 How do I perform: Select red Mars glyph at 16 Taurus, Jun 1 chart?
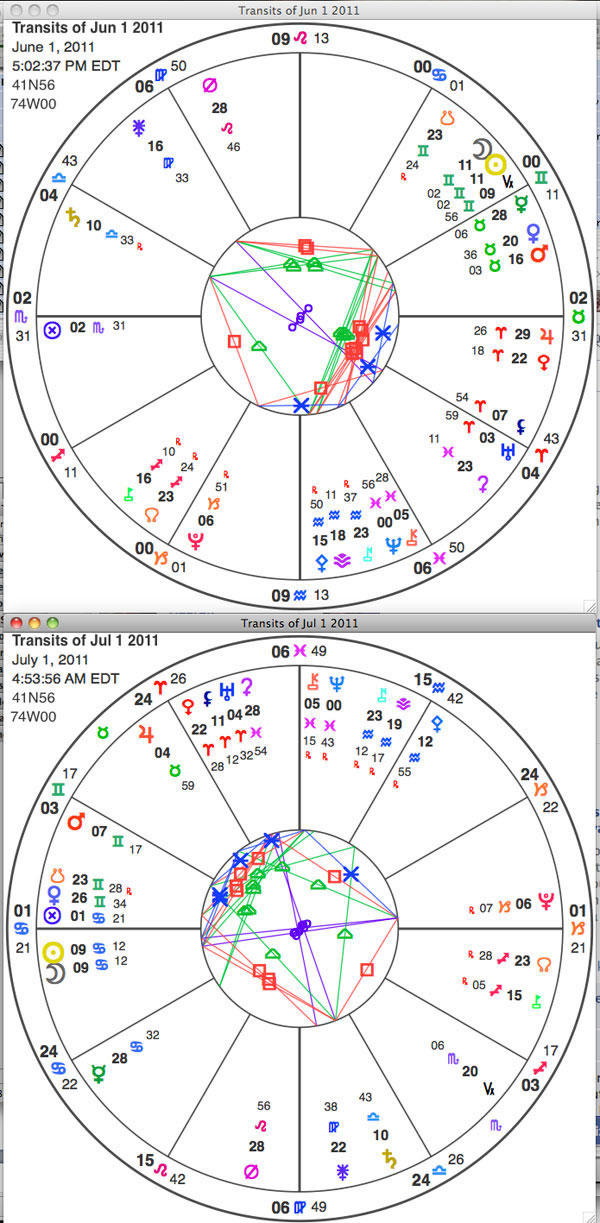pyautogui.click(x=540, y=254)
